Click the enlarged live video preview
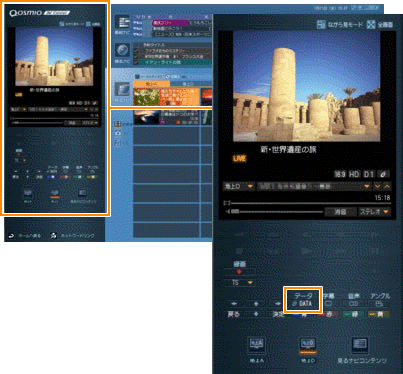 pos(306,86)
